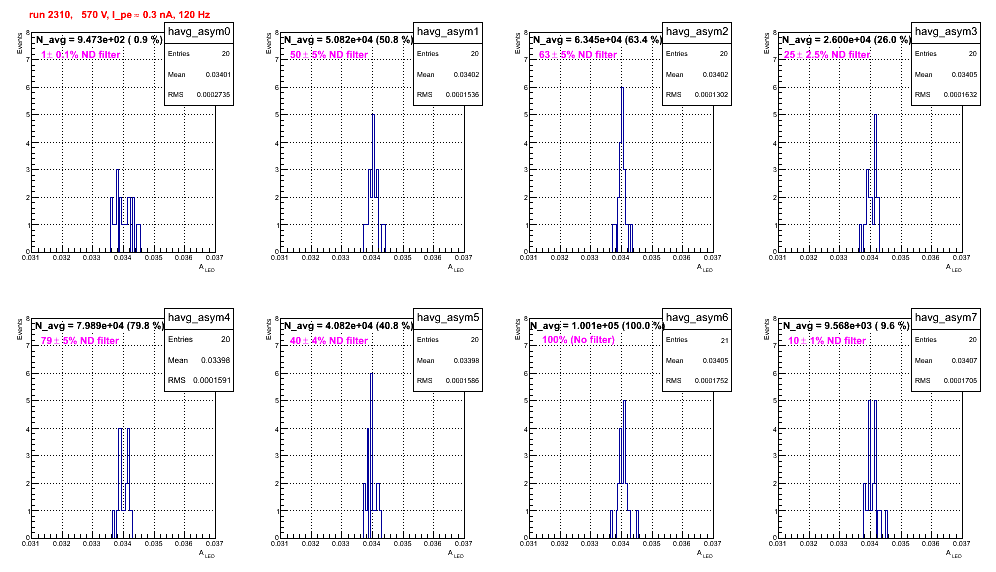Screen dimensions: 996x572
Task: Click the N_avg = 6.345e+04 label
Action: coord(597,40)
